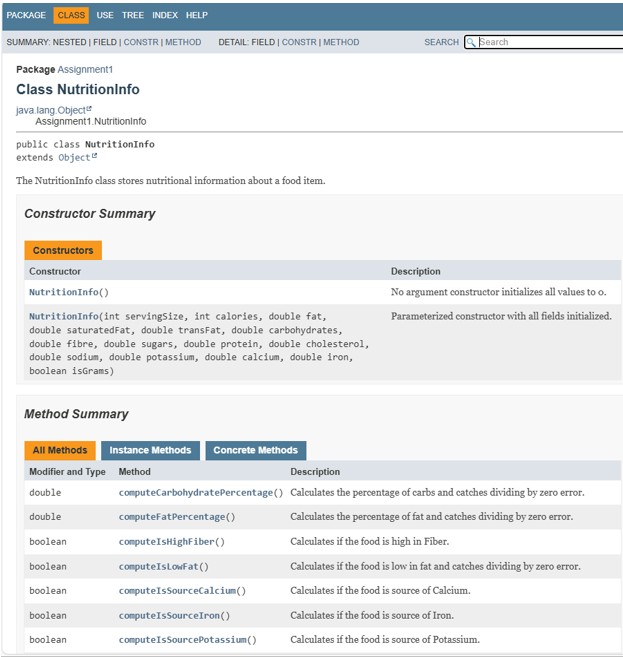Click the class summary sentence about nutritional information
The width and height of the screenshot is (623, 657).
click(x=171, y=181)
